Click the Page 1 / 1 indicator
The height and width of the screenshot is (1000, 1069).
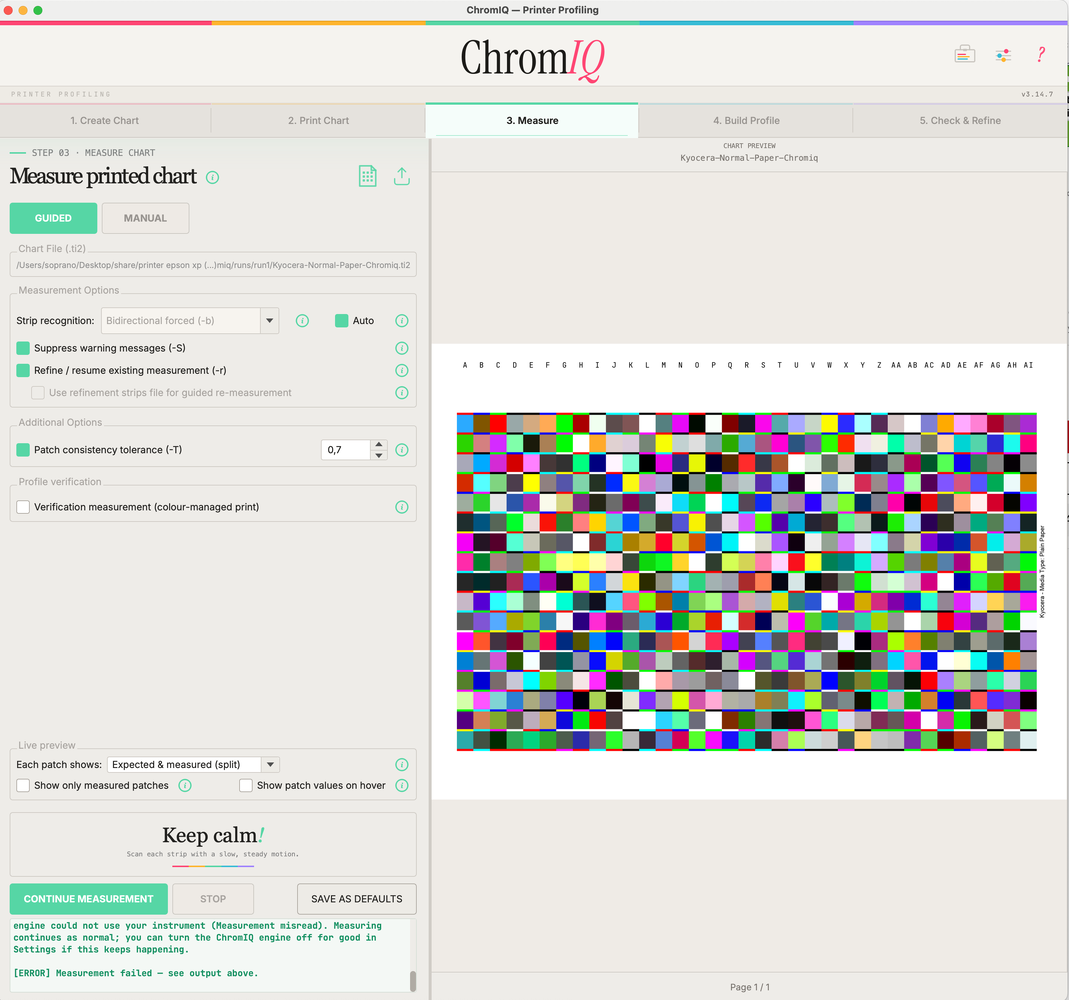(x=750, y=987)
